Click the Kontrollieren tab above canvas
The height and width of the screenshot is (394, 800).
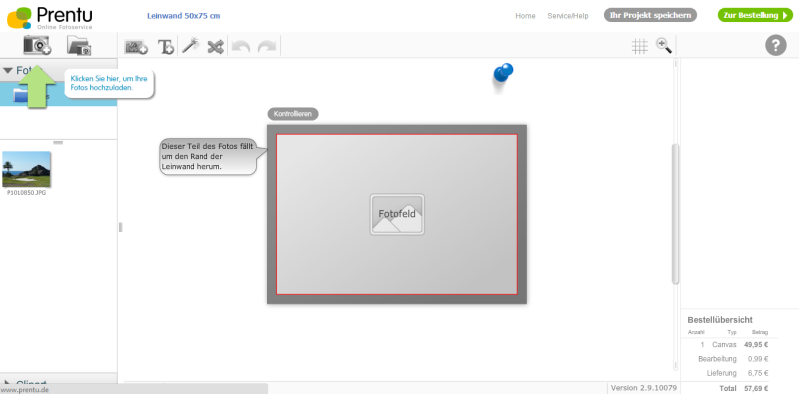click(293, 114)
